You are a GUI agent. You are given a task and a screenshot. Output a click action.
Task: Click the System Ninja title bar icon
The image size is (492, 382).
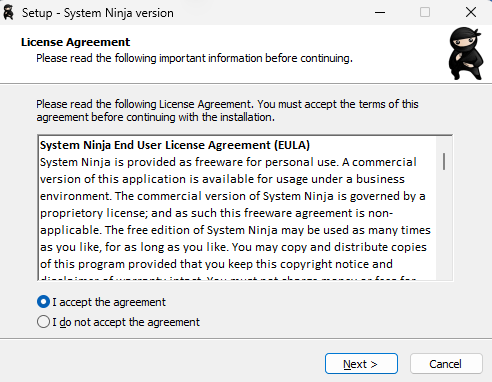(9, 13)
